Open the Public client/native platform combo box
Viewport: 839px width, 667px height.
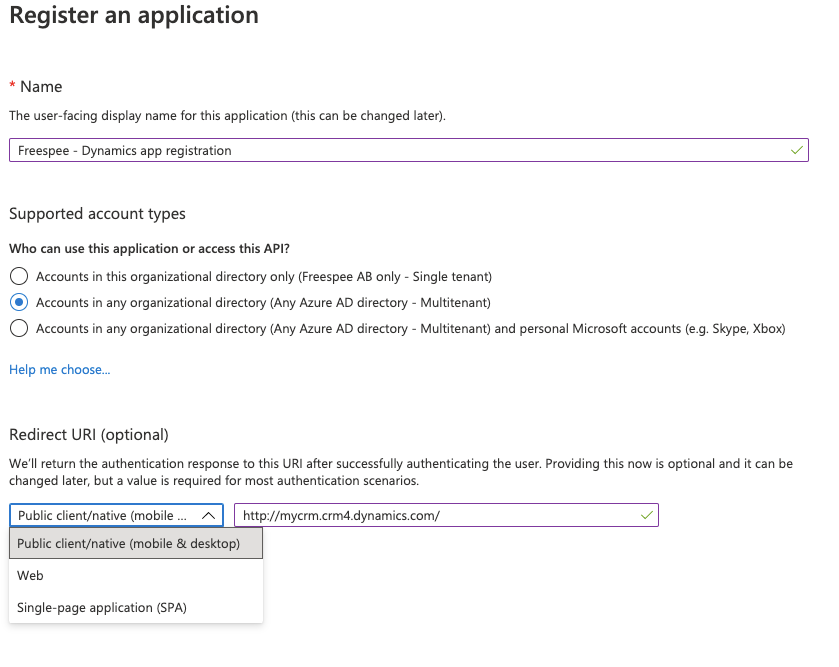[116, 515]
